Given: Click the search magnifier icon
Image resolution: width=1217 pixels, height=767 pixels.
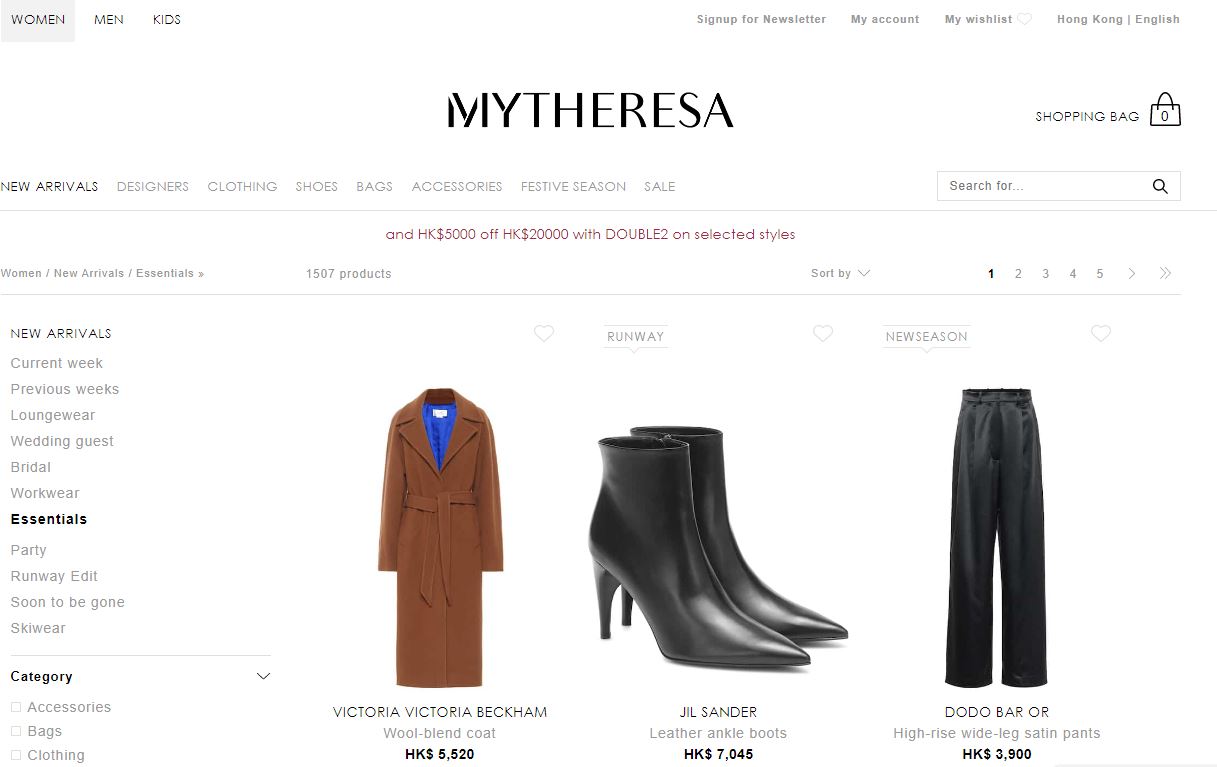Looking at the screenshot, I should [x=1160, y=186].
